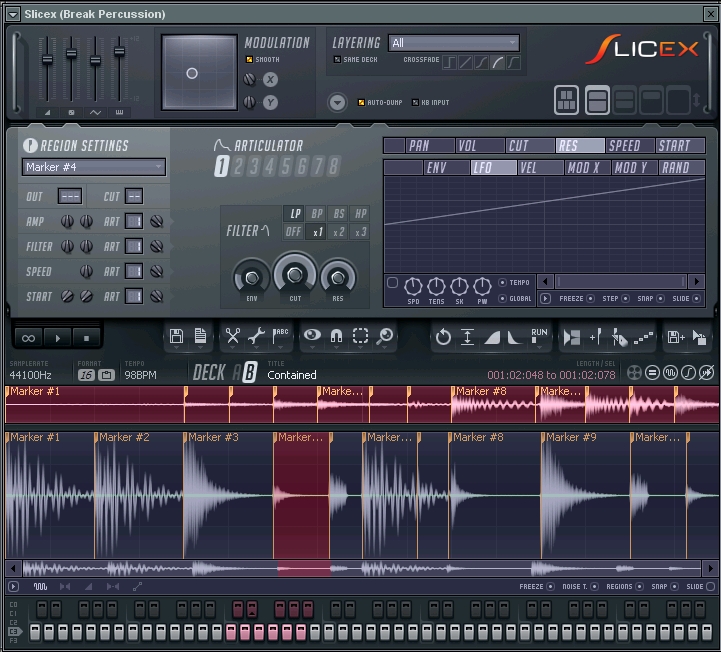
Task: Toggle the Same Deck checkbox
Action: click(x=337, y=59)
